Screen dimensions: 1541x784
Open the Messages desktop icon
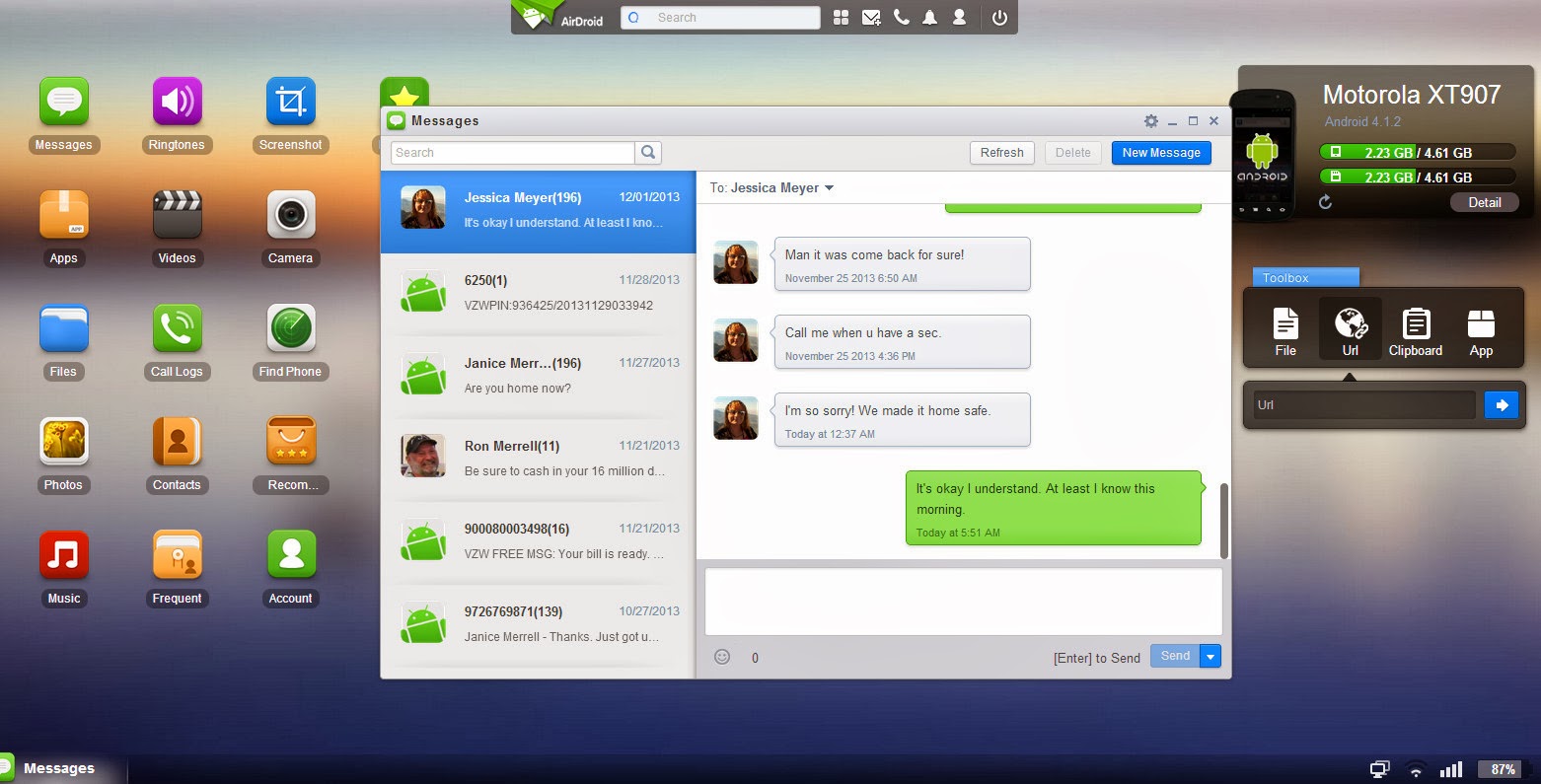coord(64,103)
